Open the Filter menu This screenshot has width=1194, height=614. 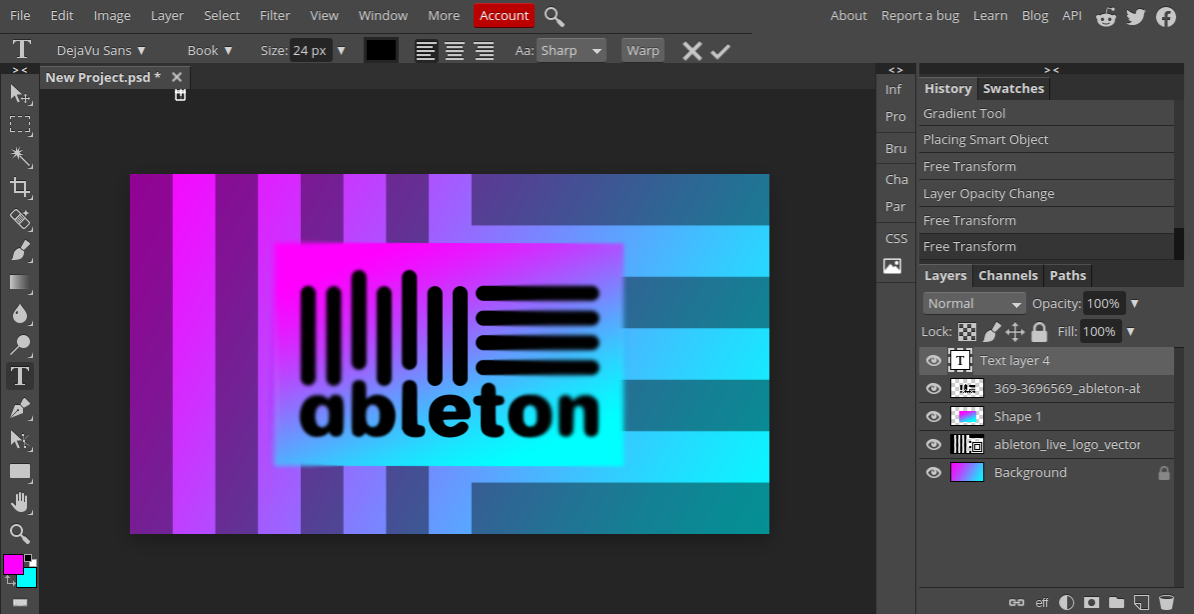(275, 15)
